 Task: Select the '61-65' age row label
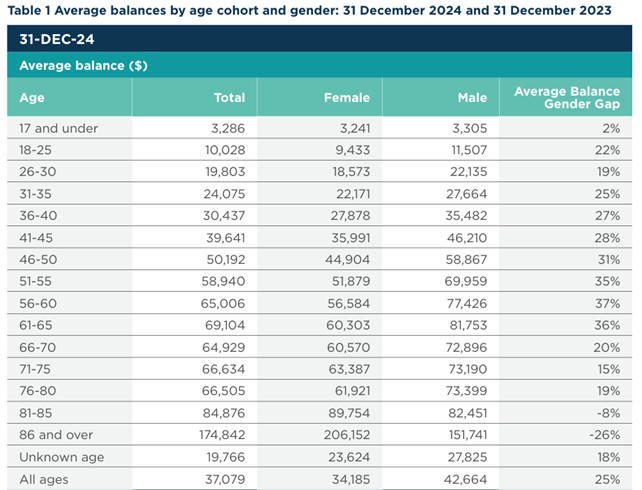pyautogui.click(x=36, y=325)
